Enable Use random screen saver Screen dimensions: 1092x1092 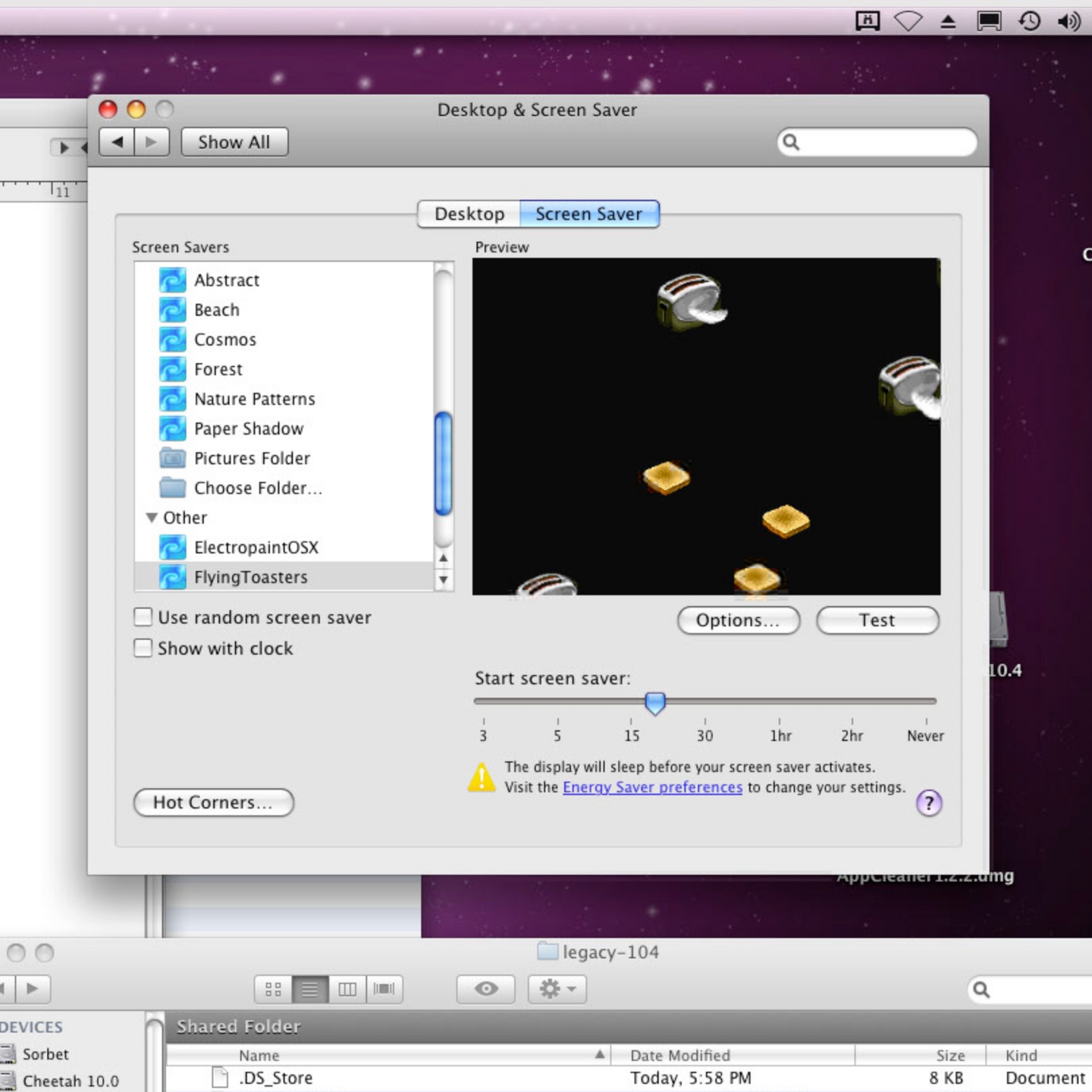click(x=143, y=617)
